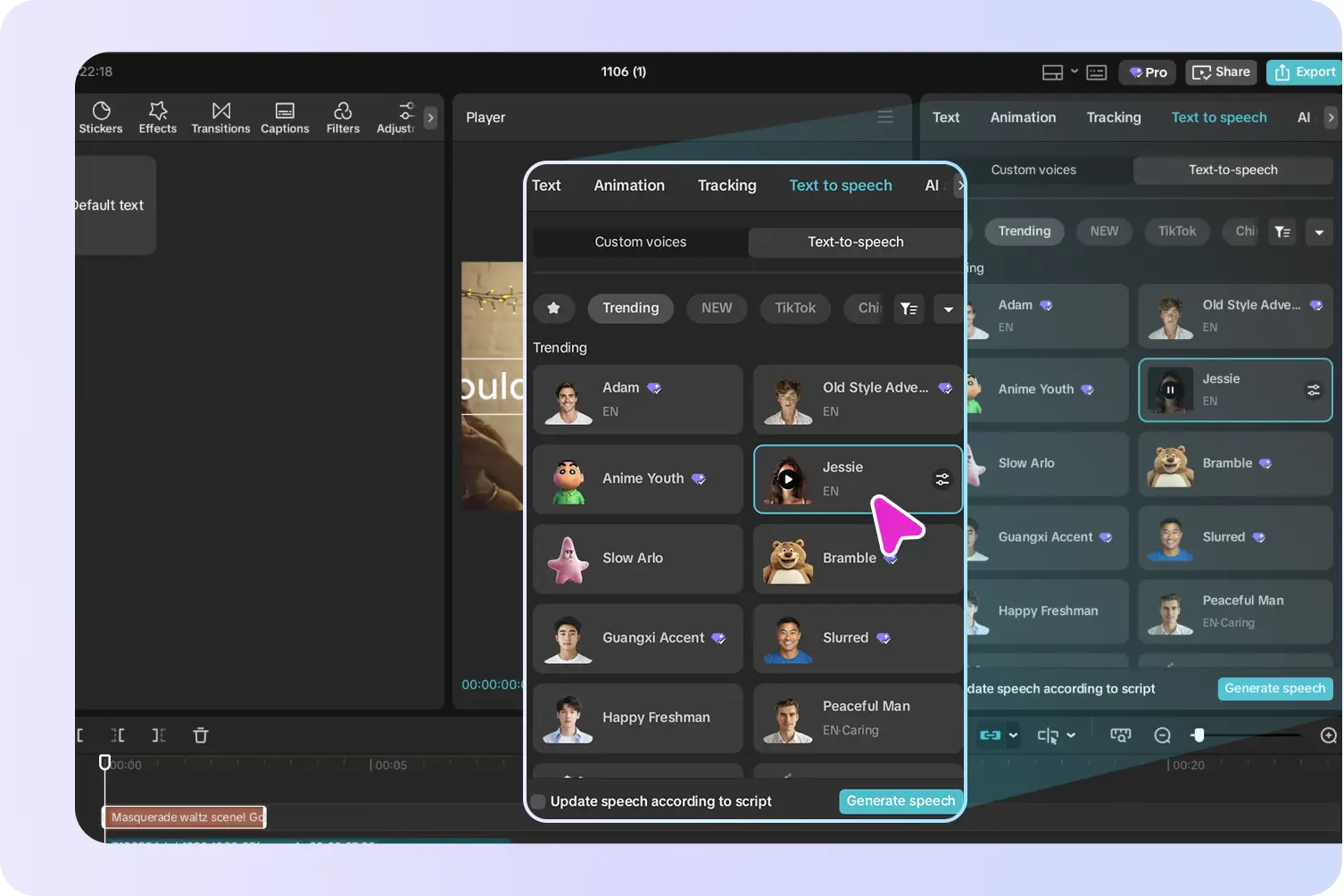This screenshot has height=896, width=1344.
Task: Switch to the Custom voices tab
Action: pos(640,241)
